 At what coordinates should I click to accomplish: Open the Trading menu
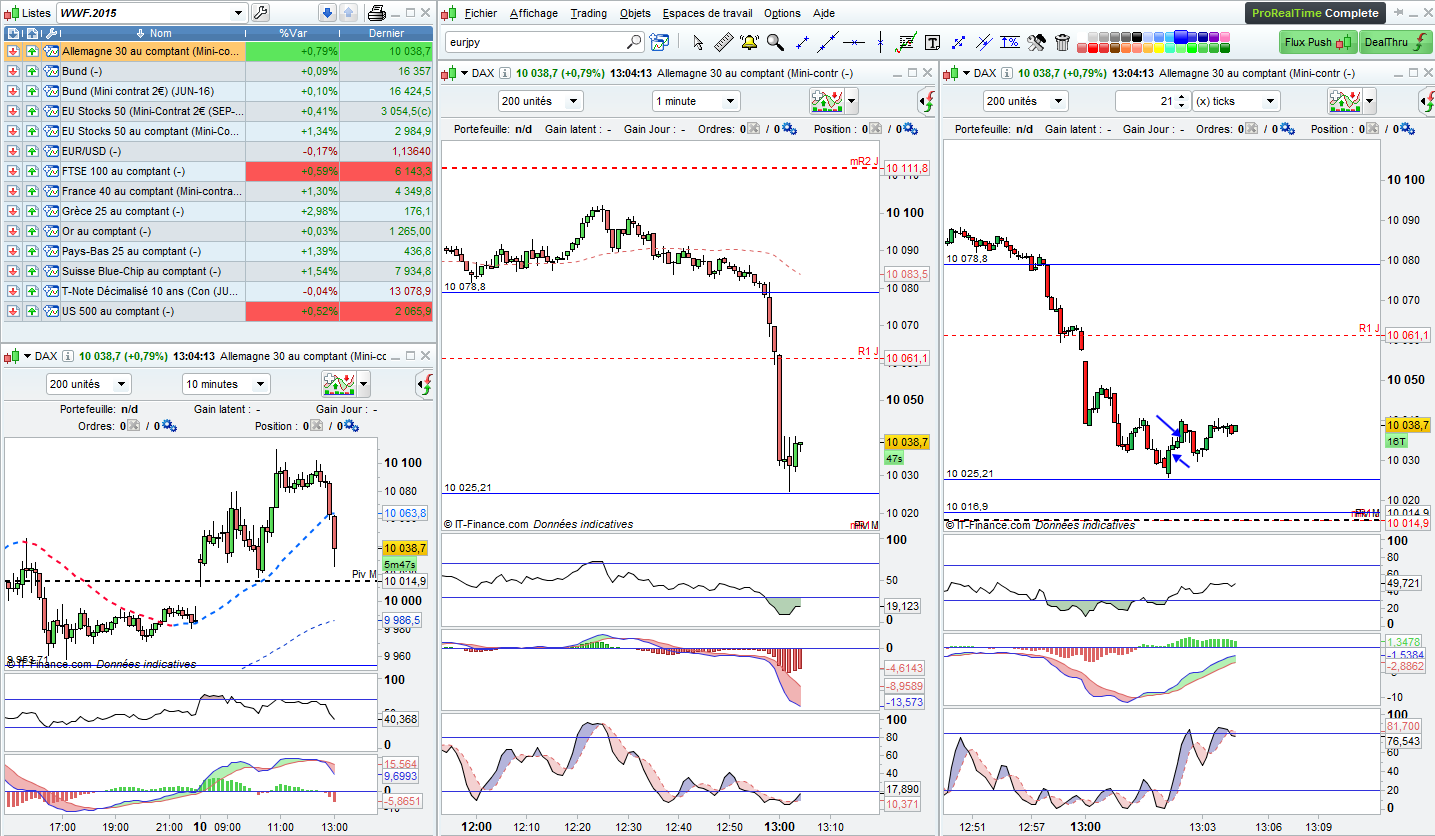point(588,13)
